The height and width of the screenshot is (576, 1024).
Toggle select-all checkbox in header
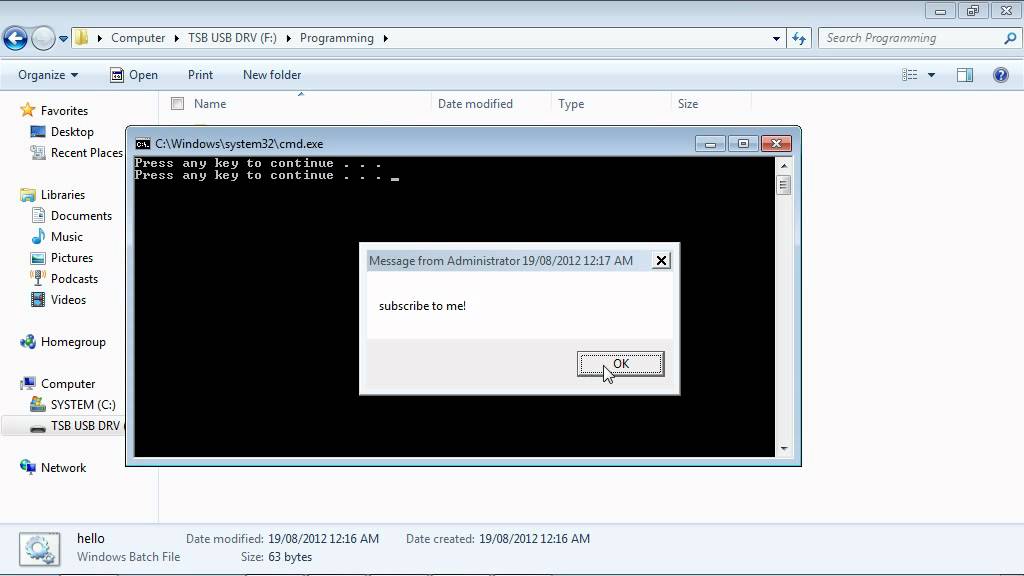[177, 103]
